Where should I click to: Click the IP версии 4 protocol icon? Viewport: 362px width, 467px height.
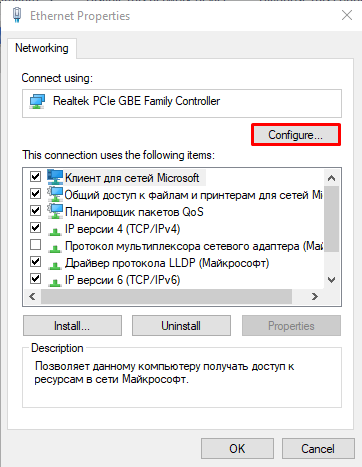click(x=55, y=230)
